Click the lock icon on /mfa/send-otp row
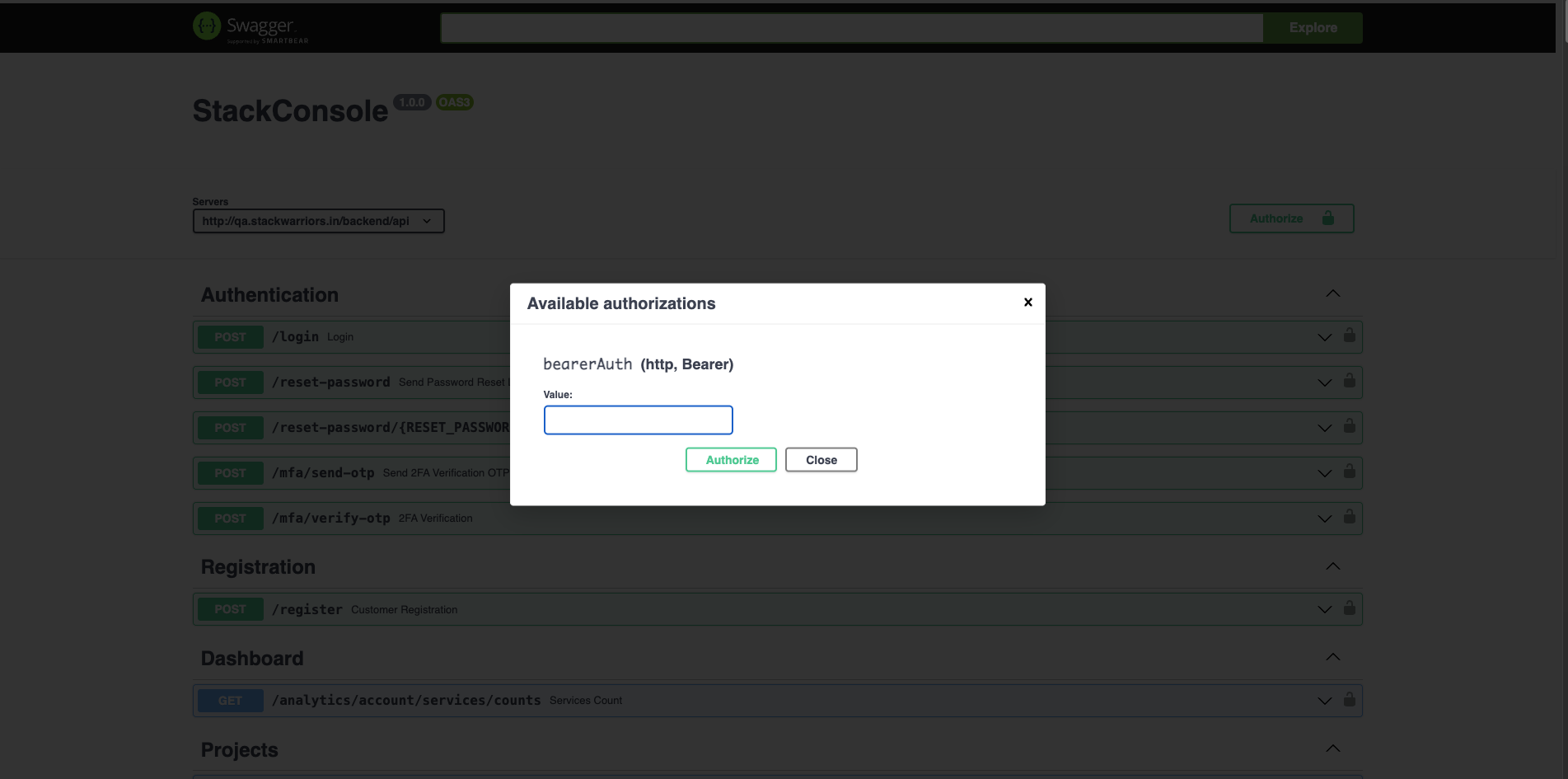 tap(1349, 472)
